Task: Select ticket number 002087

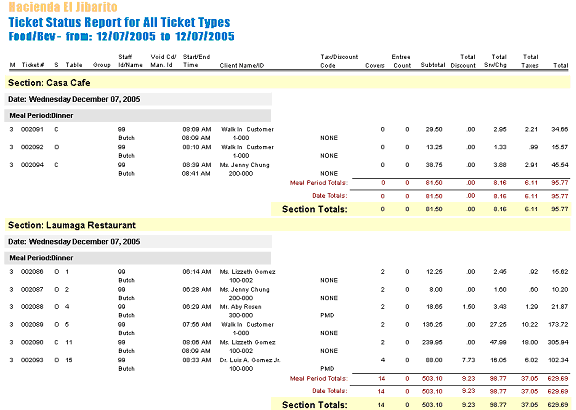Action: 32,289
